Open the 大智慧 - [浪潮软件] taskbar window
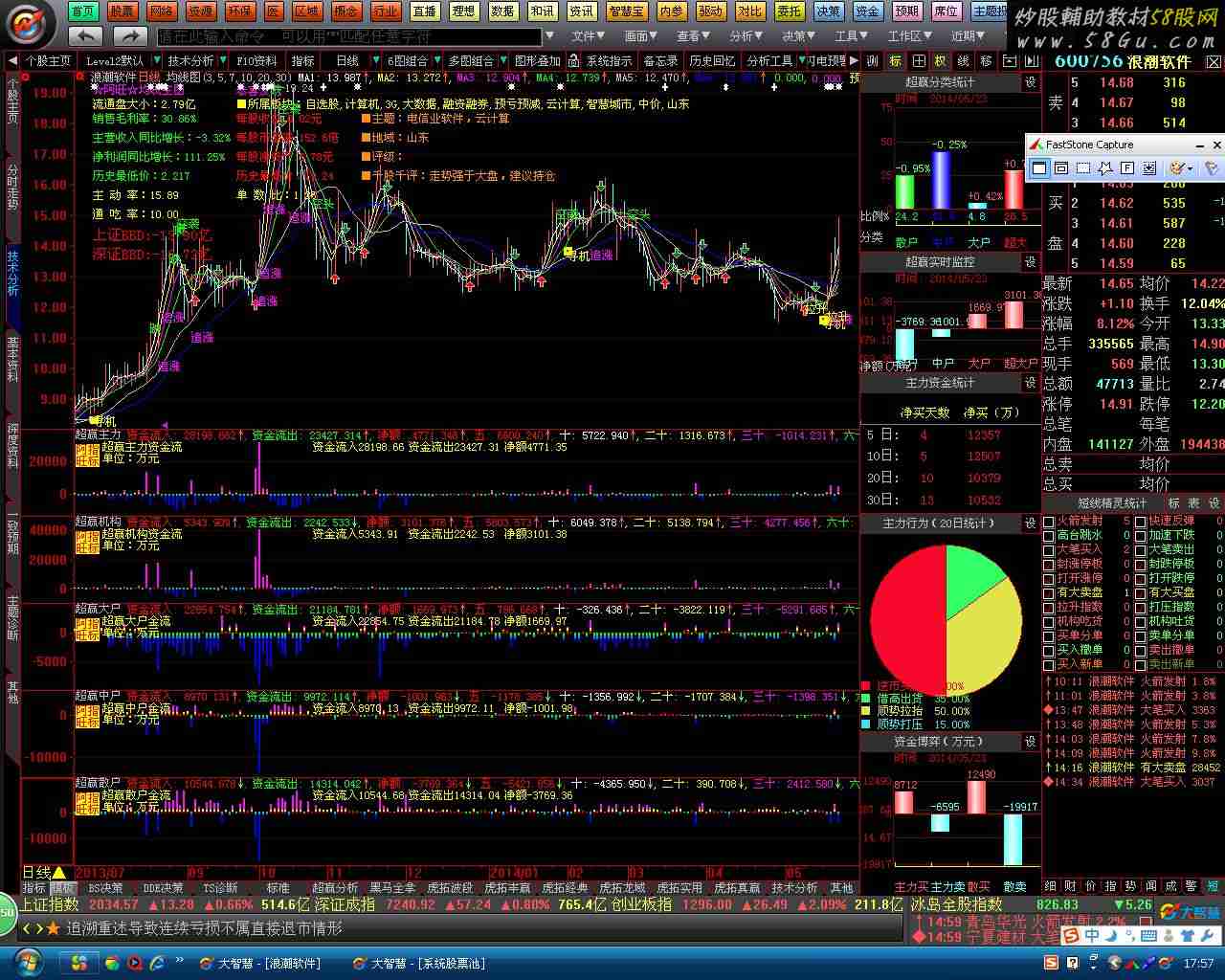Viewport: 1225px width, 980px height. [x=260, y=963]
